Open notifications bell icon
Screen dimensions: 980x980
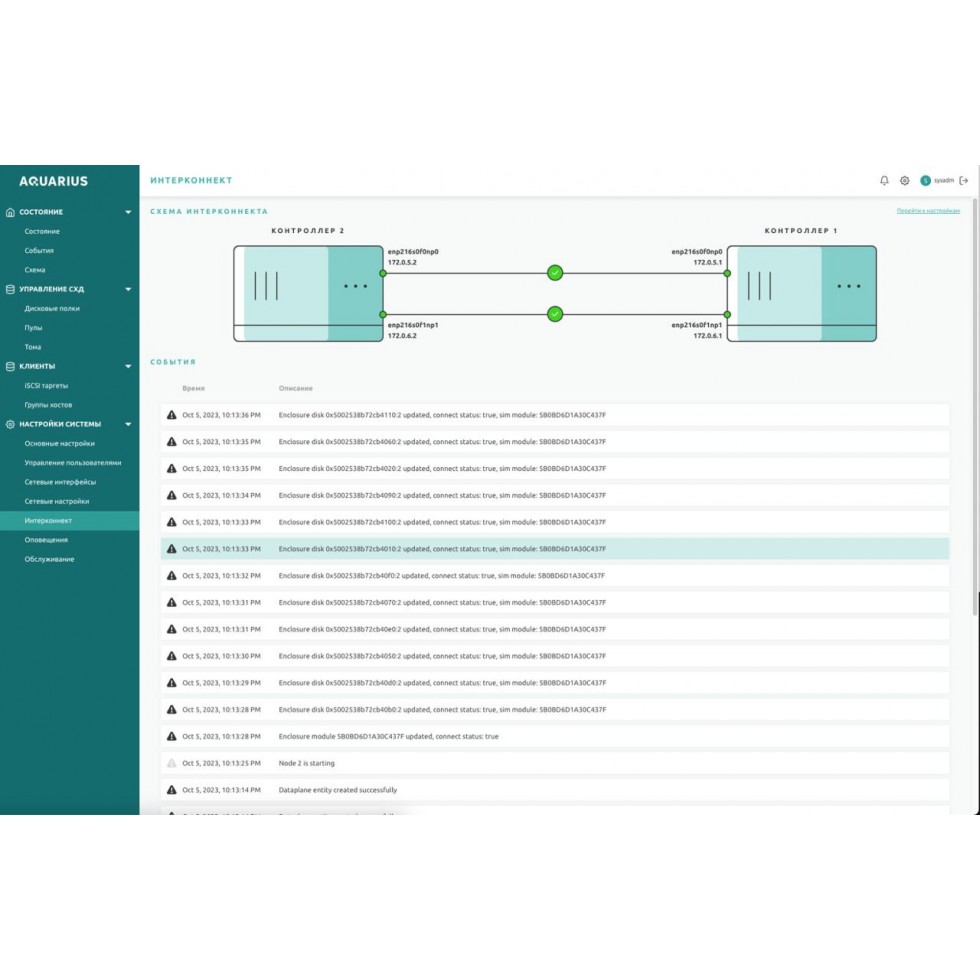(884, 181)
